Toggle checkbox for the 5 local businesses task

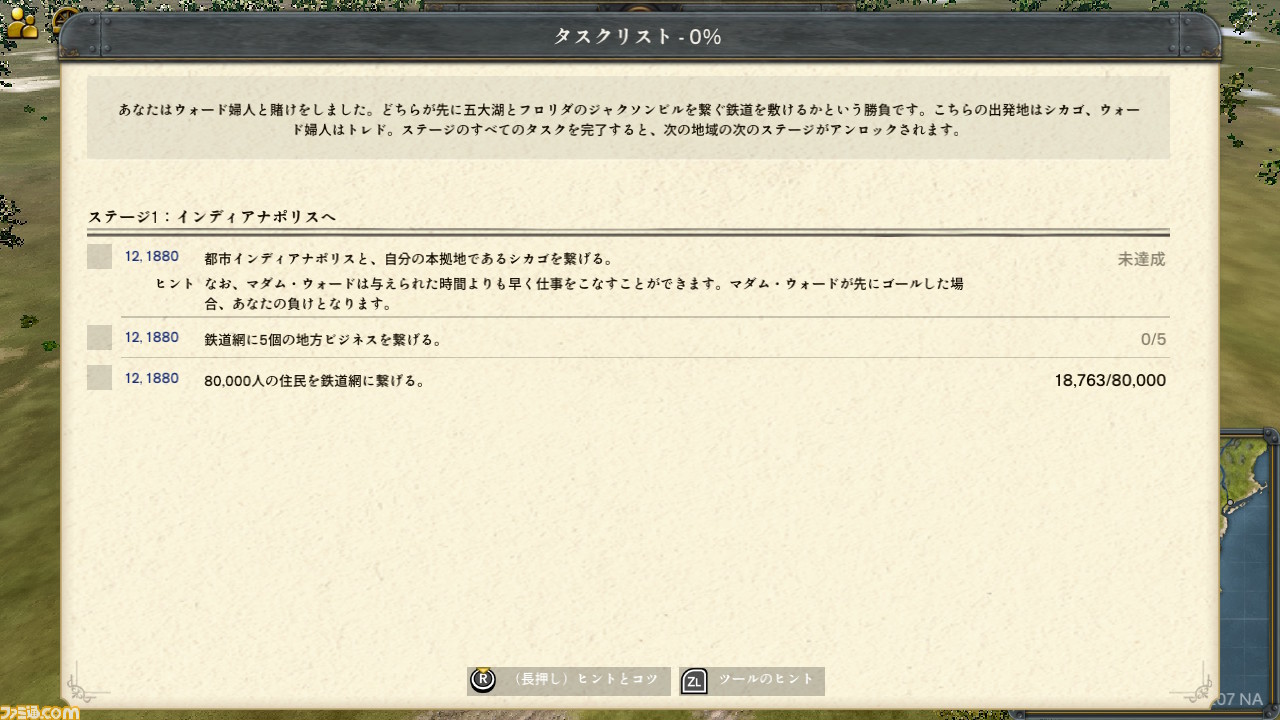click(x=99, y=337)
